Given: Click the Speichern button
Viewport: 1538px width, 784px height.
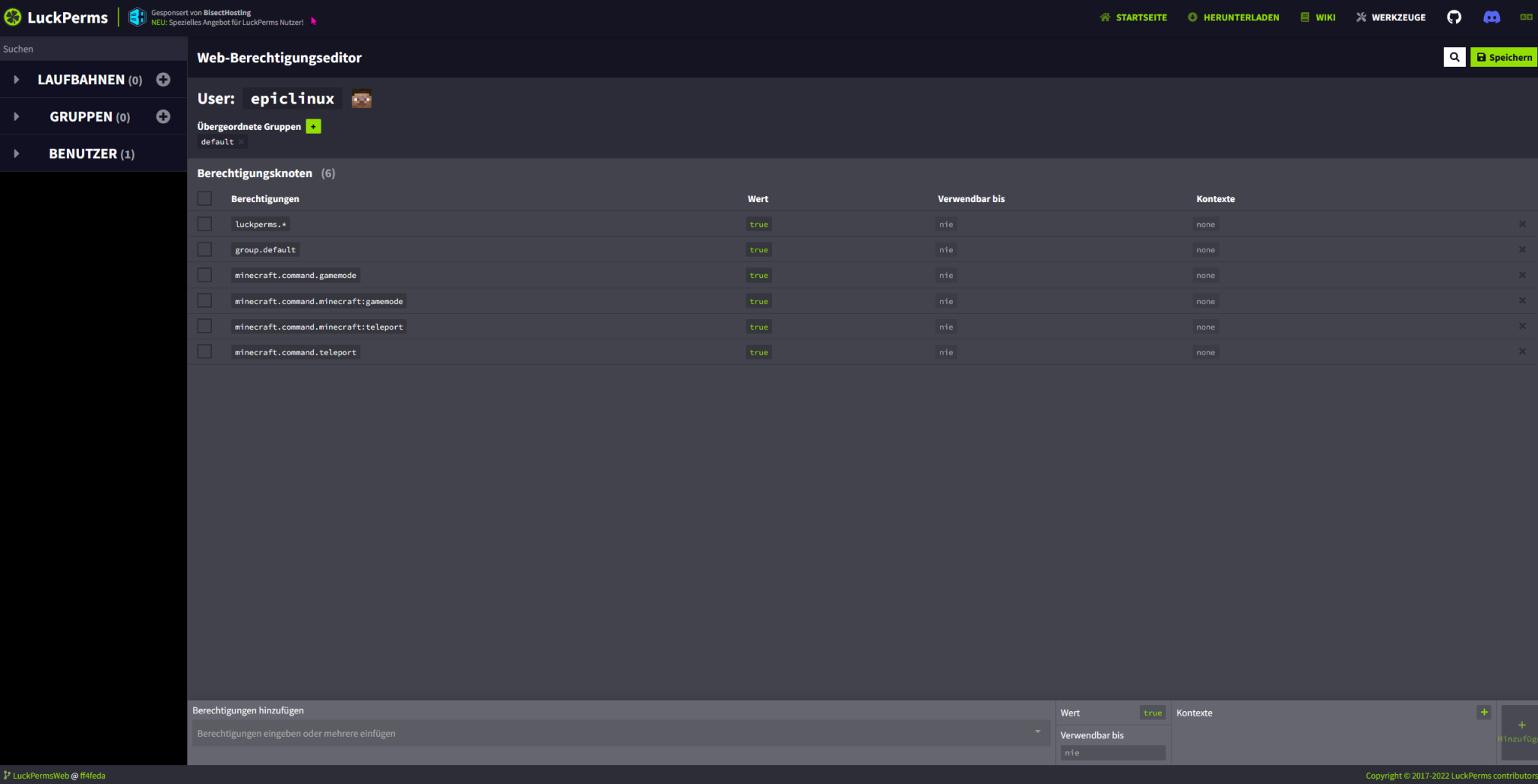Looking at the screenshot, I should click(1503, 57).
